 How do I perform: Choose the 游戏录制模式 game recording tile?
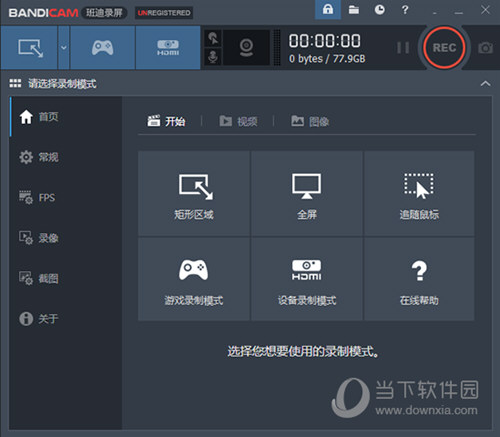(194, 279)
